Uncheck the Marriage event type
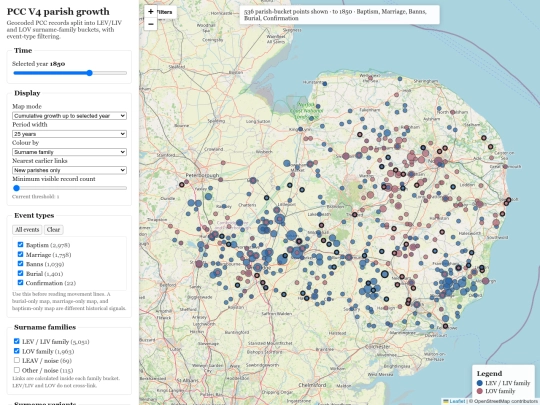The width and height of the screenshot is (540, 405). point(20,254)
